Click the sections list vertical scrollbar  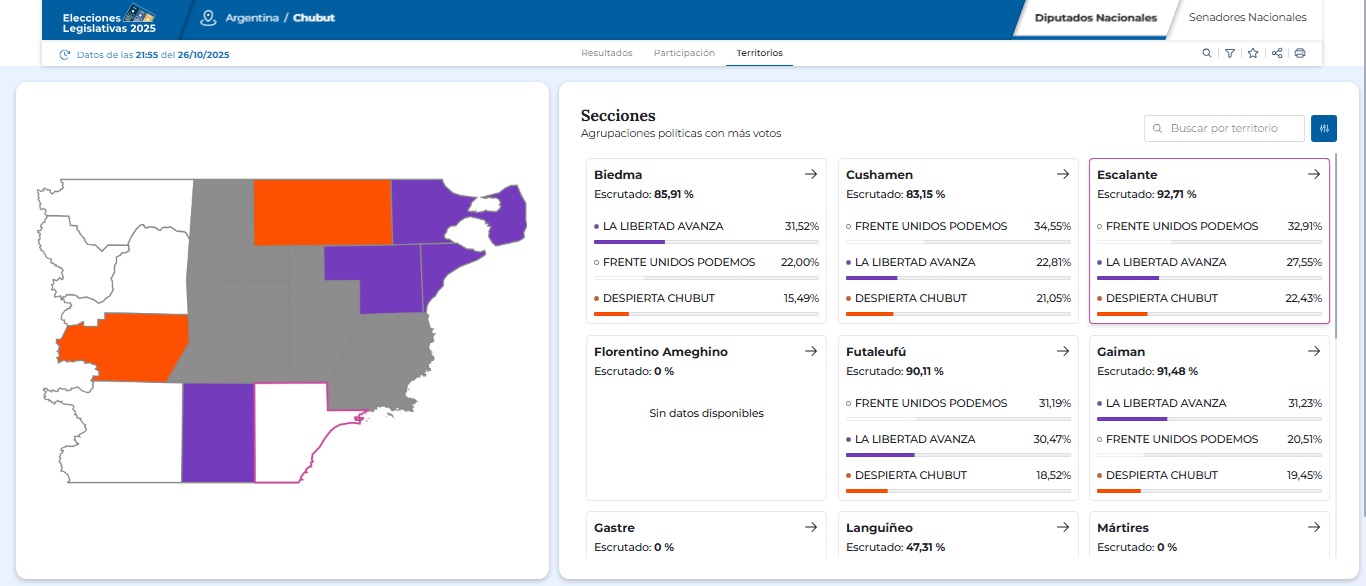tap(1335, 240)
